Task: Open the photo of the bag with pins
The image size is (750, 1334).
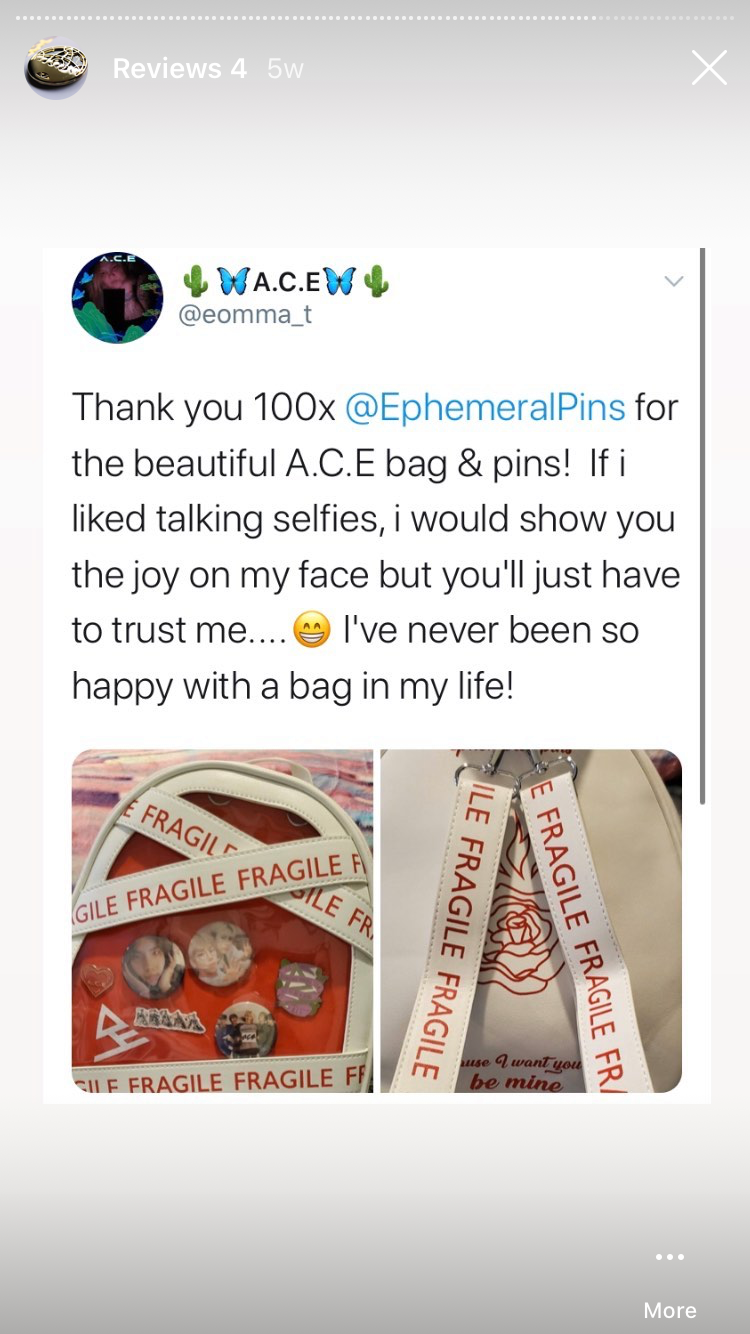Action: (x=222, y=920)
